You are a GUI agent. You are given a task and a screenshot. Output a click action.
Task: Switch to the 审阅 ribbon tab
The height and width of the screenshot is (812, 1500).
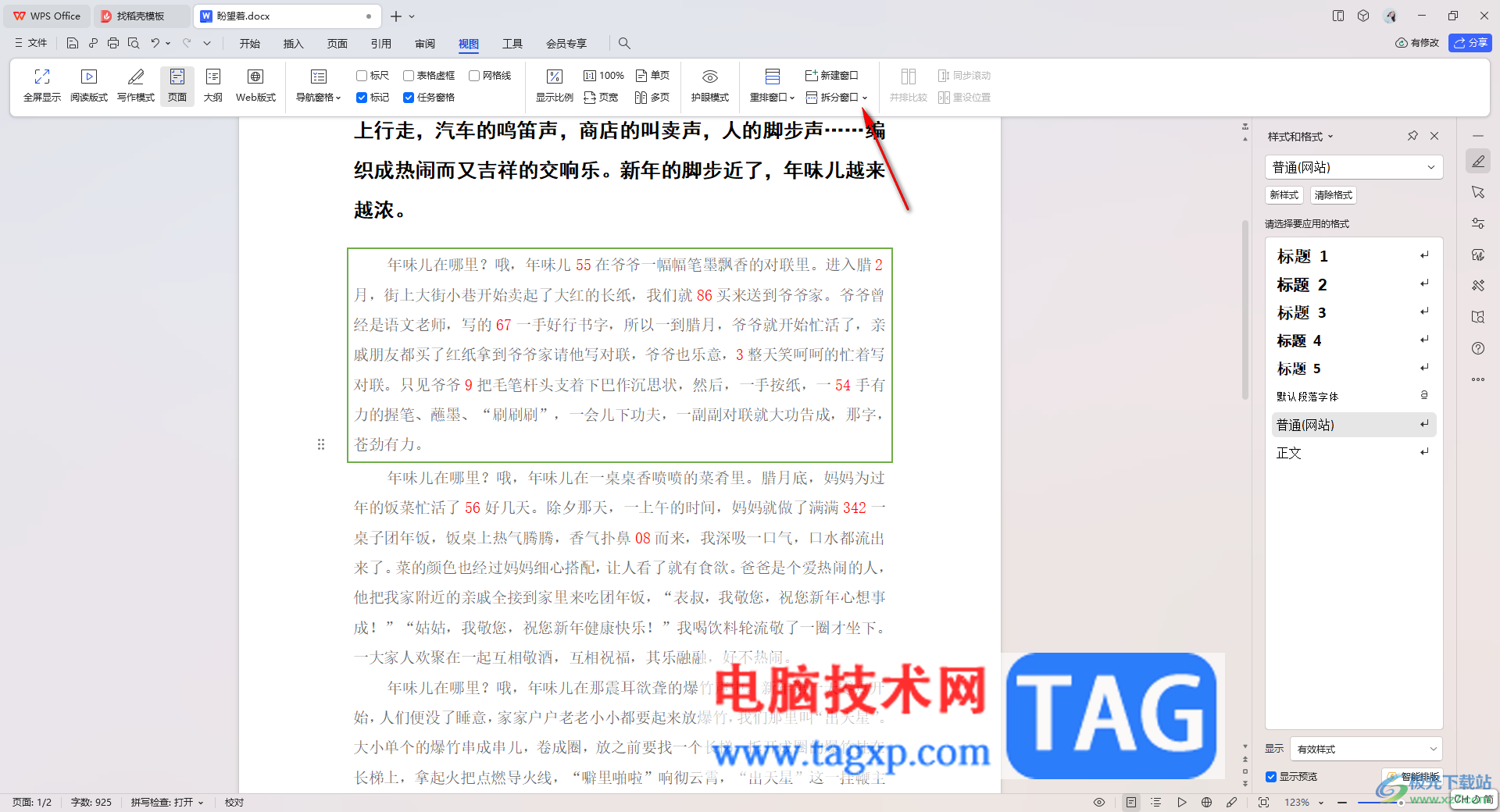425,44
